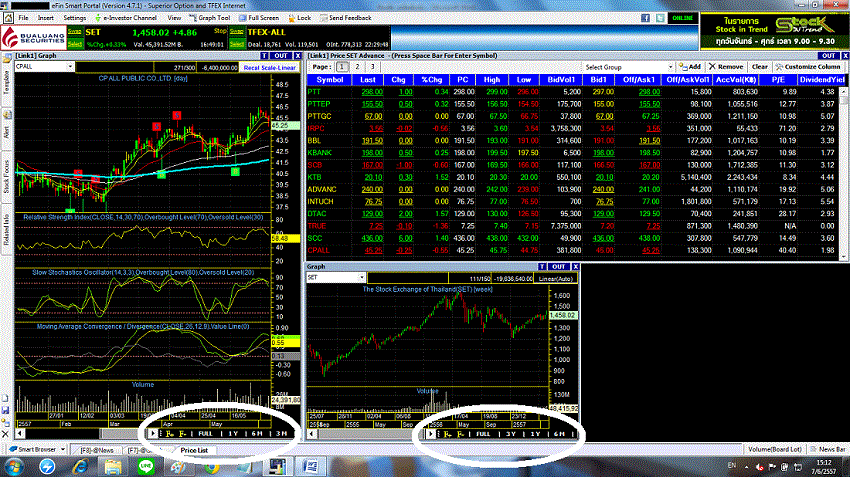The width and height of the screenshot is (850, 477).
Task: Click the price table vertical scrollbar down arrow
Action: point(844,257)
